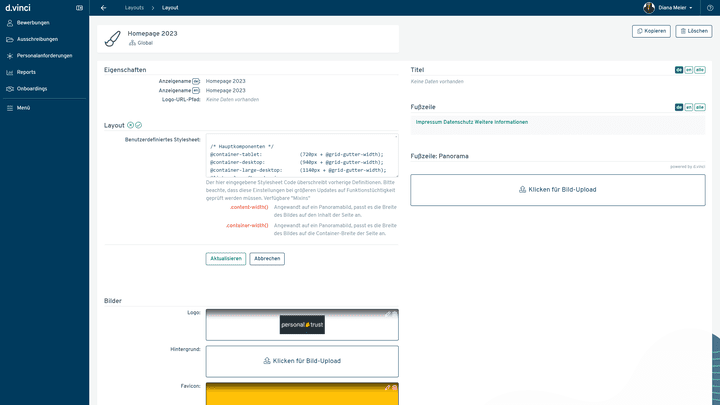Toggle 'alle' languages for Titel section
This screenshot has width=720, height=405.
pyautogui.click(x=699, y=70)
